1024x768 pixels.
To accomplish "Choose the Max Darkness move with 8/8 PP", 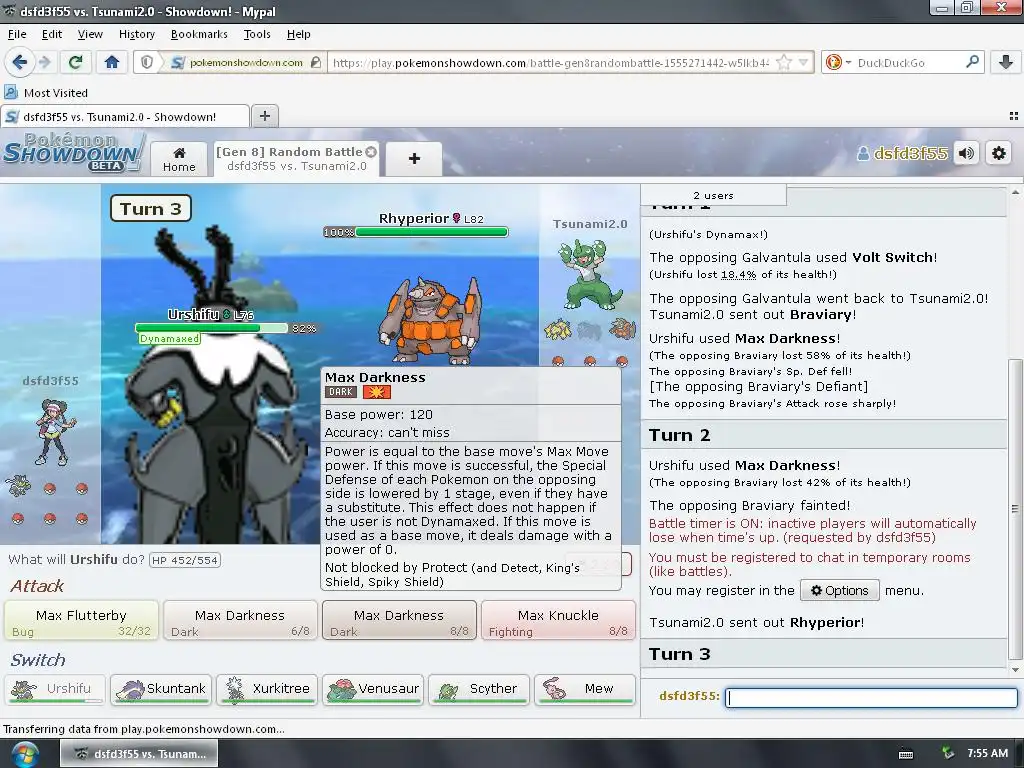I will coord(398,620).
